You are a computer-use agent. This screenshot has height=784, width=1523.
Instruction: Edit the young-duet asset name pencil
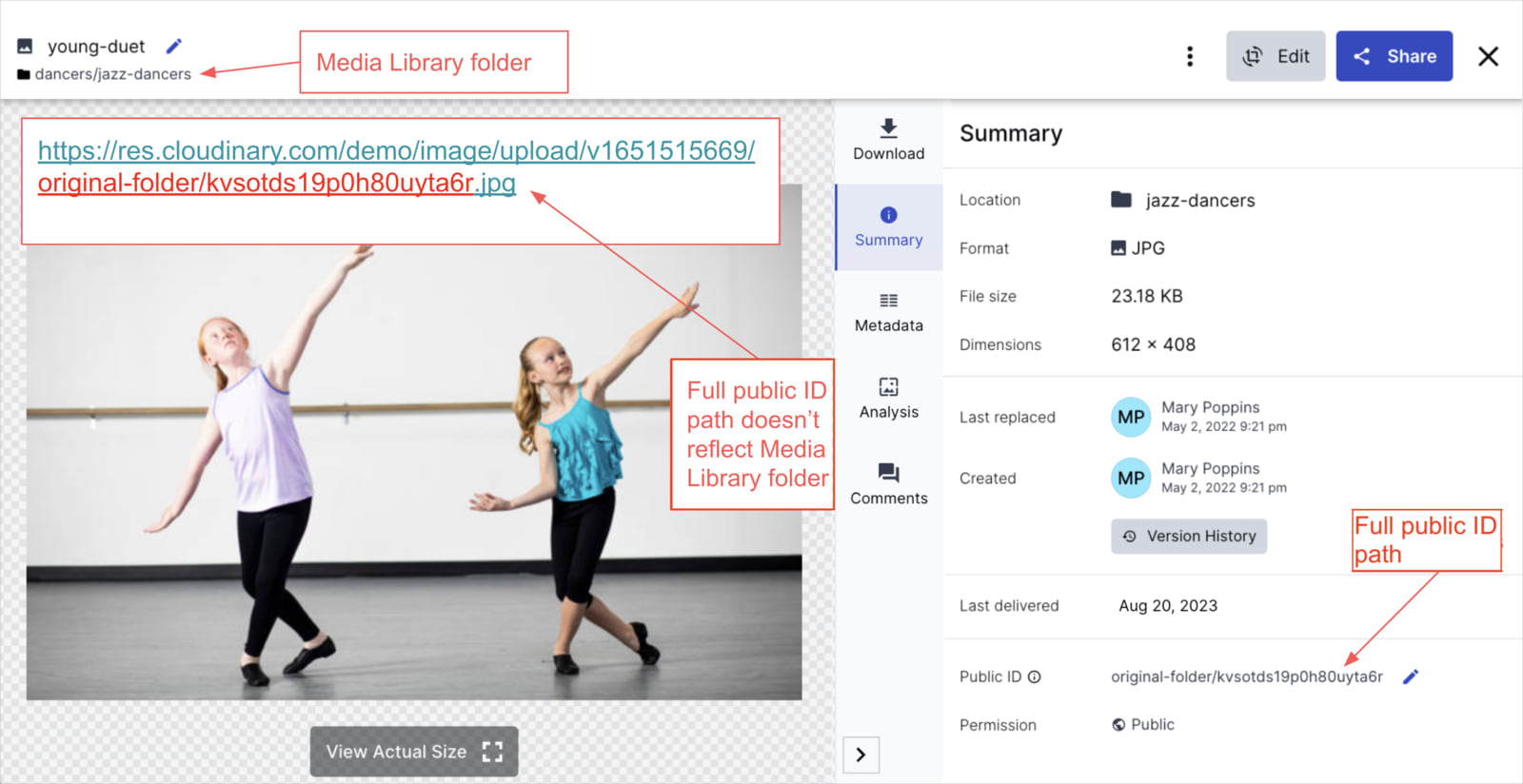tap(173, 47)
